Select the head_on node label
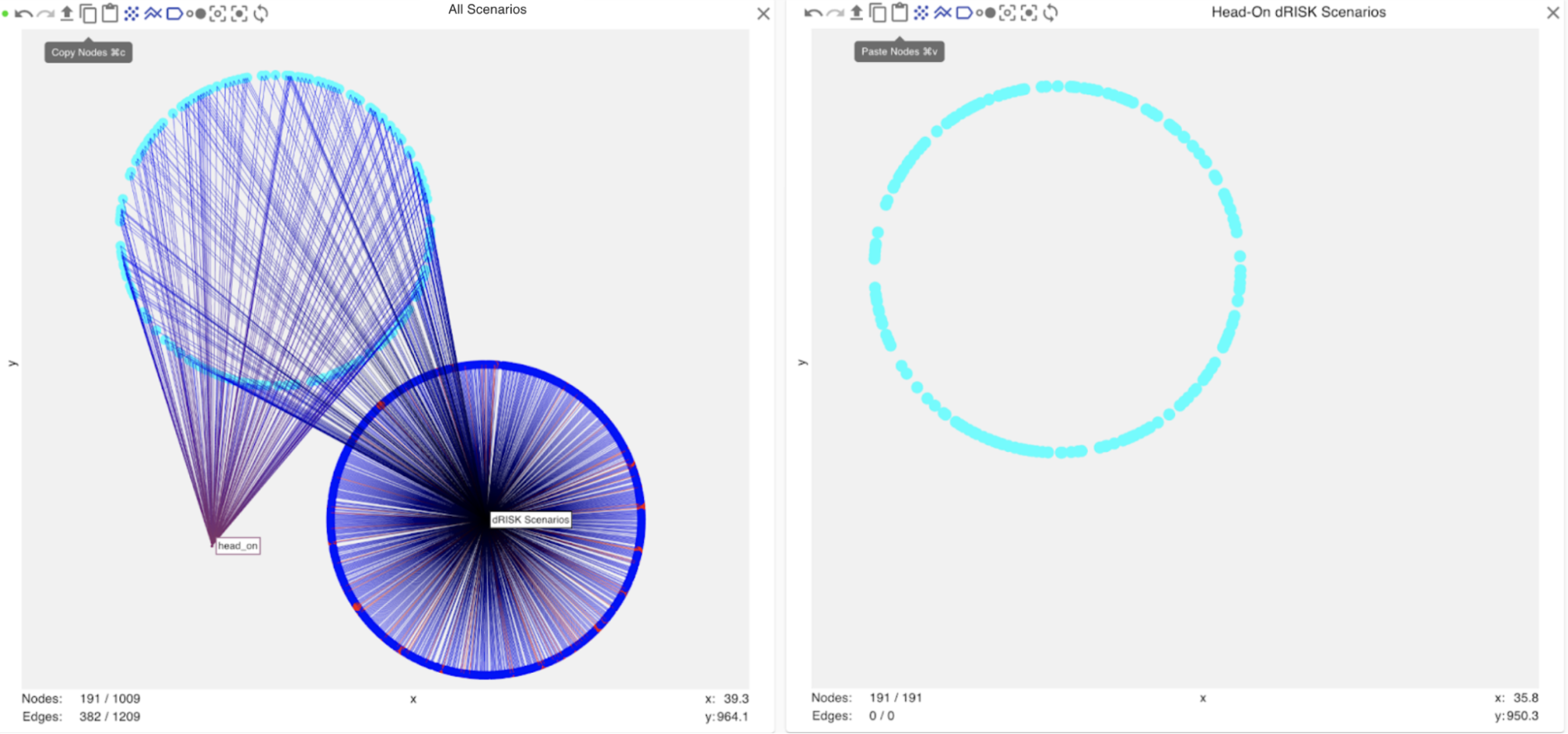The height and width of the screenshot is (734, 1568). tap(238, 546)
